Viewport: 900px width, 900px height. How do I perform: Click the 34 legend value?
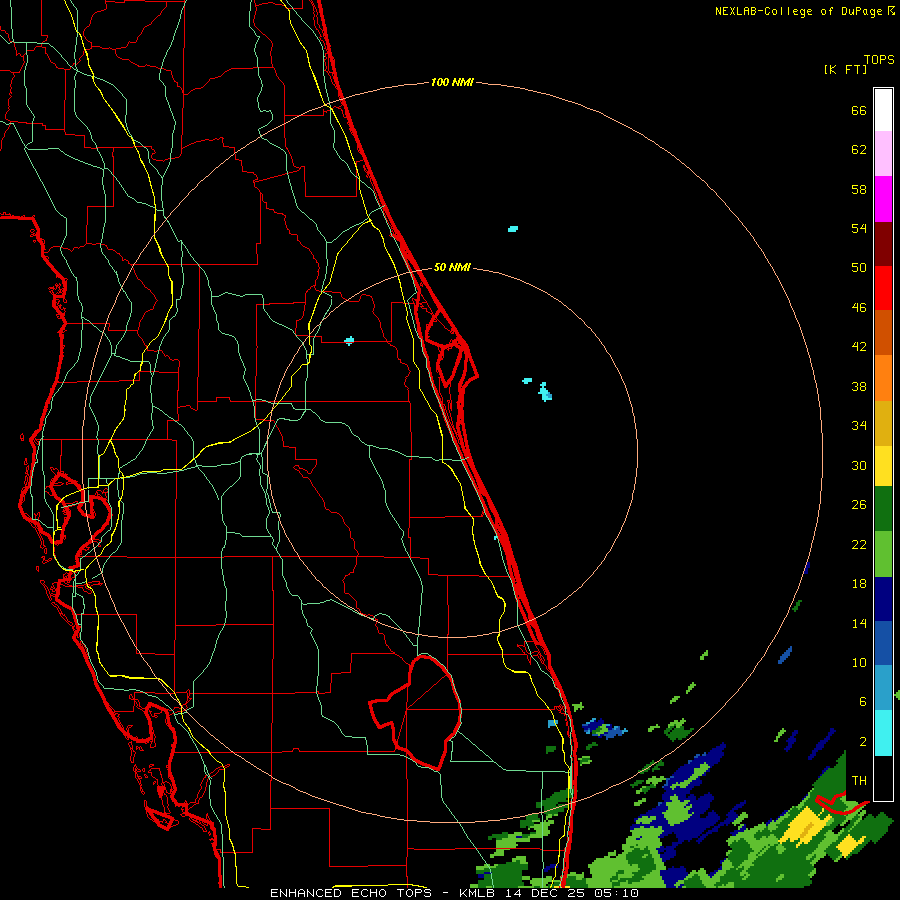859,426
